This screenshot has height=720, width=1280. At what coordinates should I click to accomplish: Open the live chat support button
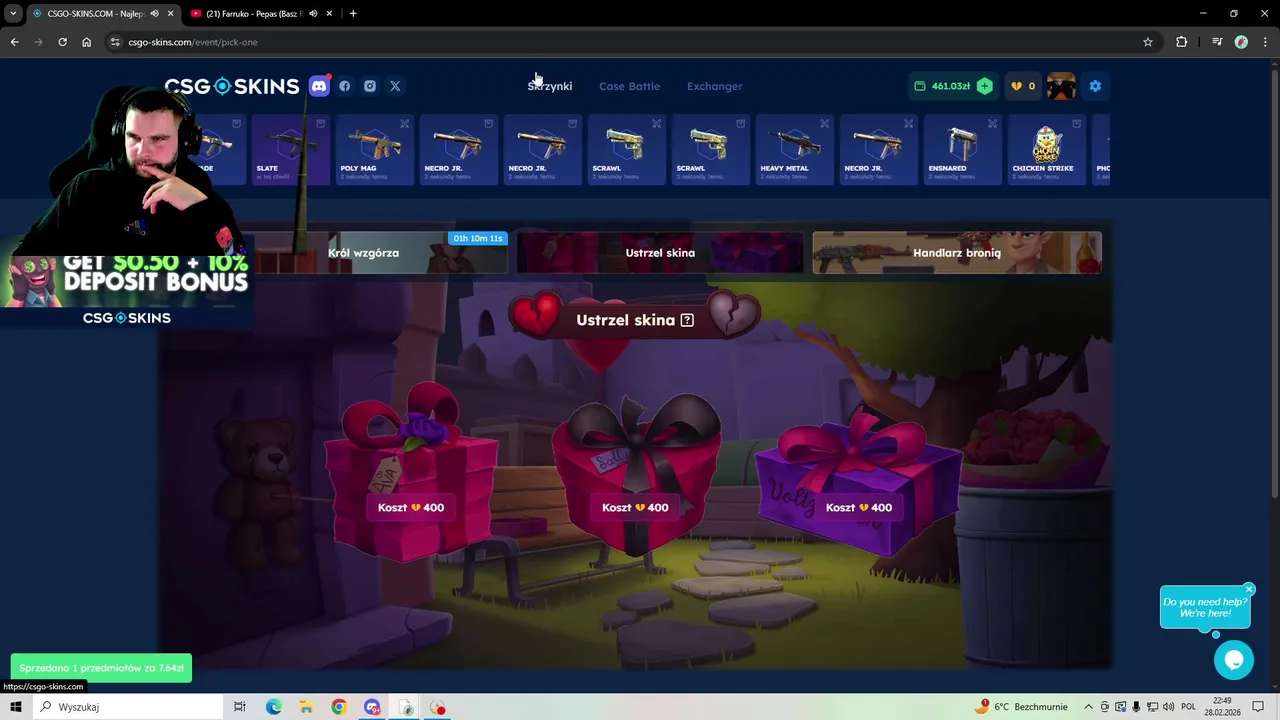tap(1234, 660)
